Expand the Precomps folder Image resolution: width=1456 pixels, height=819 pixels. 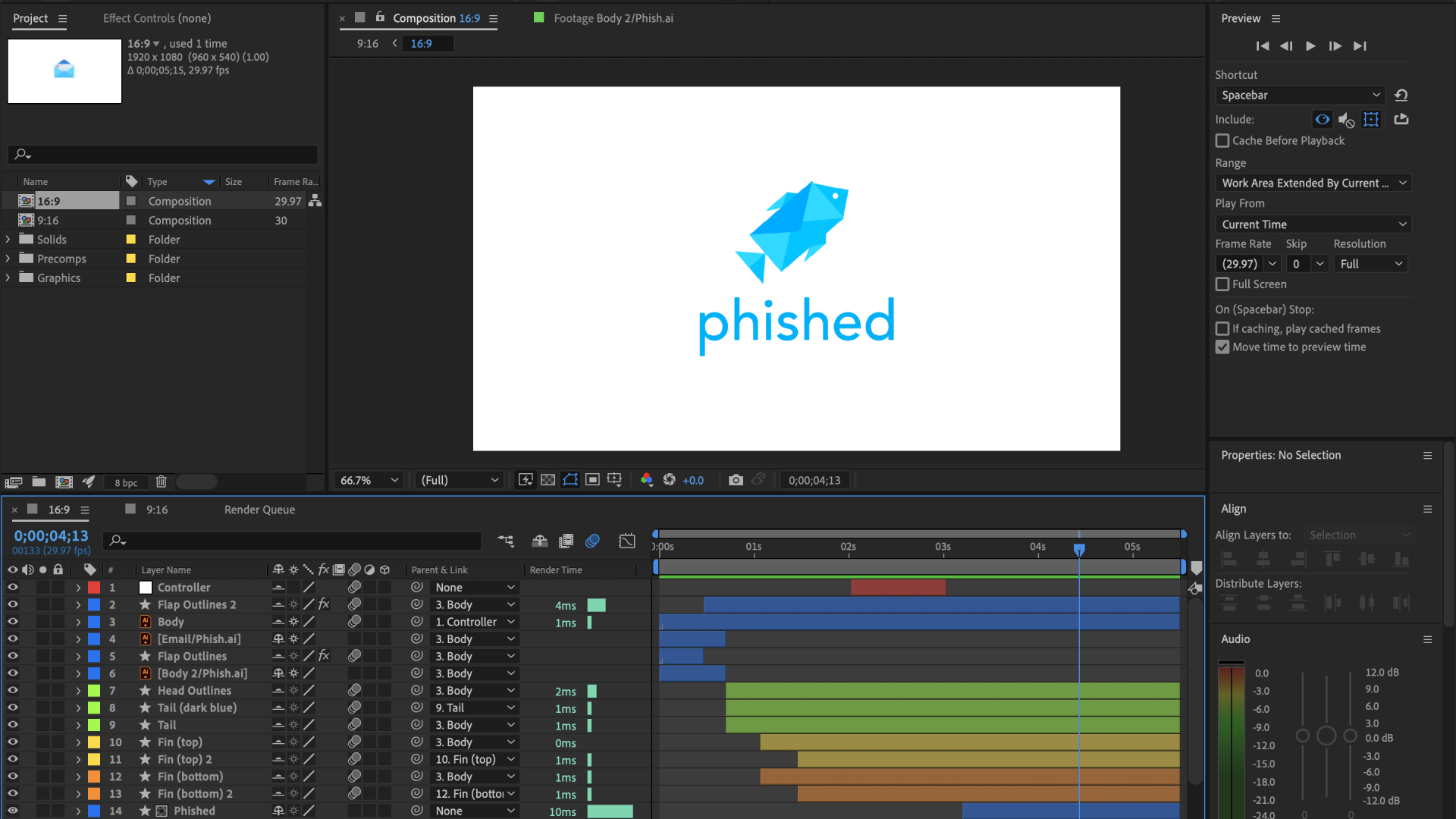(8, 259)
